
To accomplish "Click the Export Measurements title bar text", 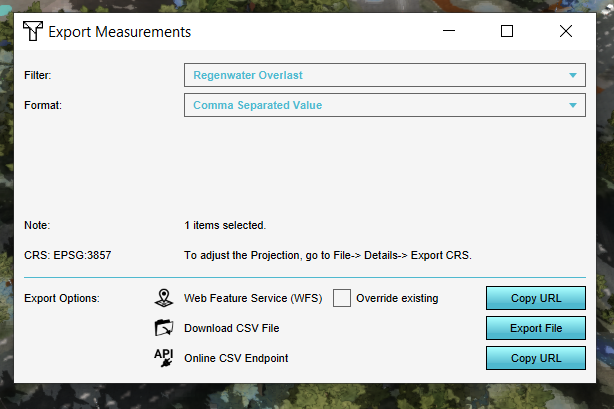I will pos(120,32).
